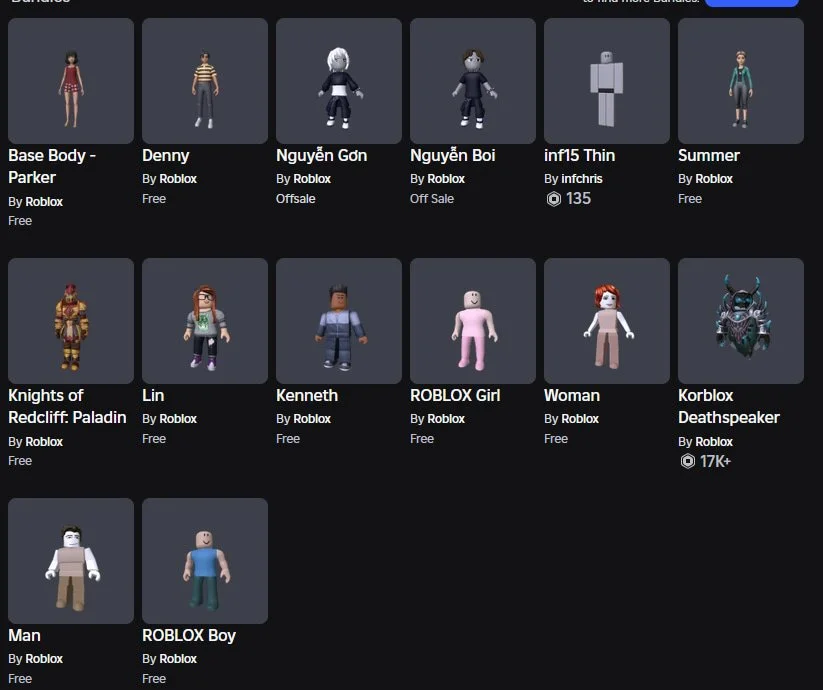Click the Robux icon beside 17K+
Image resolution: width=823 pixels, height=690 pixels.
pos(688,461)
